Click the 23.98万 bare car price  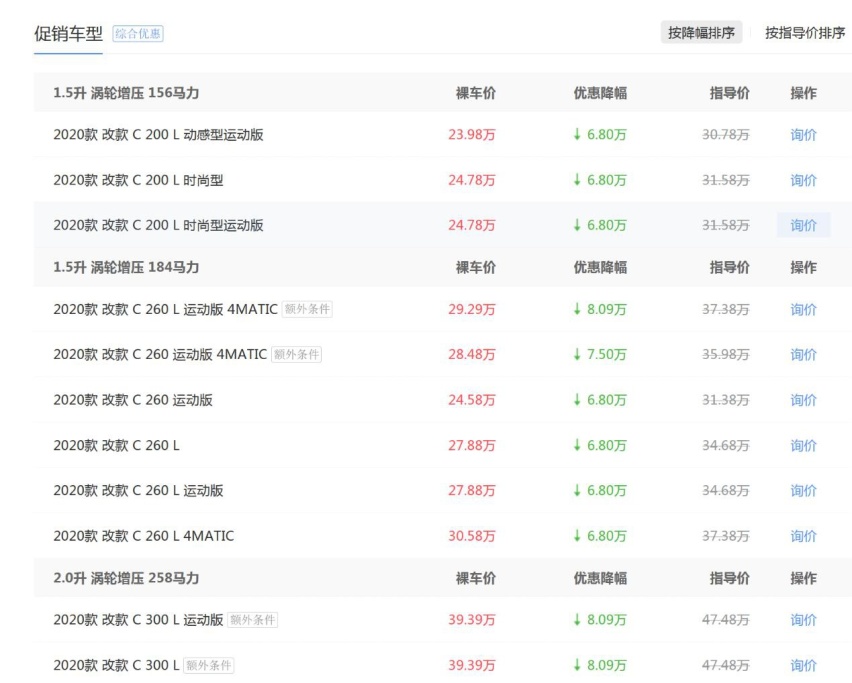tap(472, 135)
